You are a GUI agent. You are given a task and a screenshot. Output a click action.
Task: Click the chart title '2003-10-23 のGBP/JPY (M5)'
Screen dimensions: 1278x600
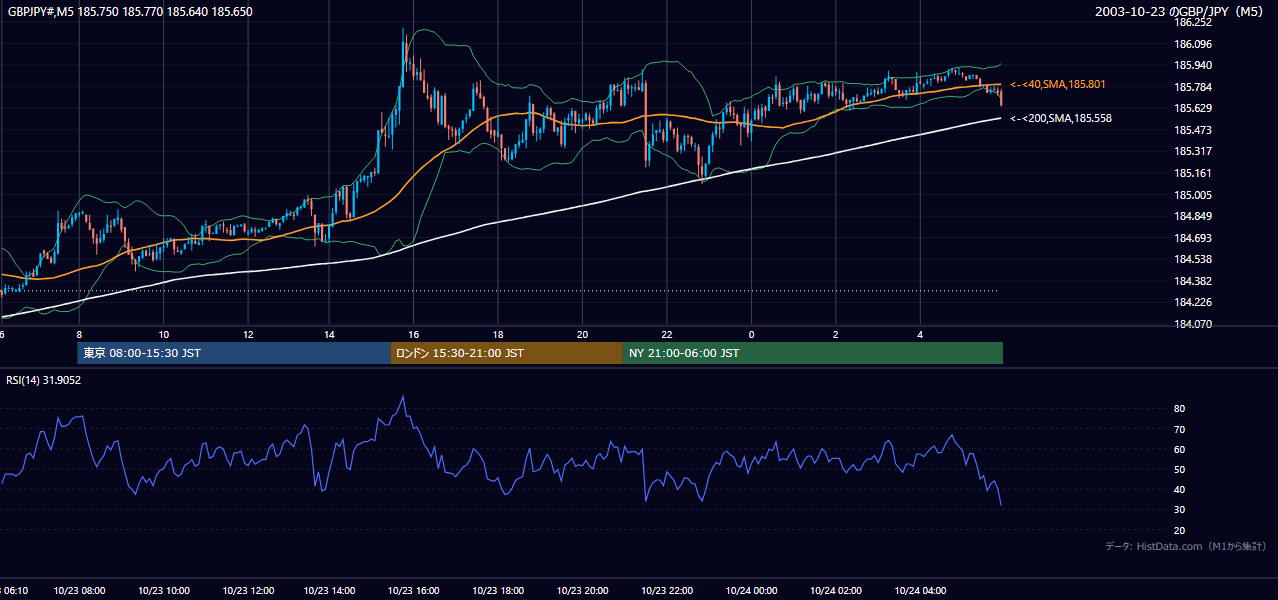(x=1181, y=12)
